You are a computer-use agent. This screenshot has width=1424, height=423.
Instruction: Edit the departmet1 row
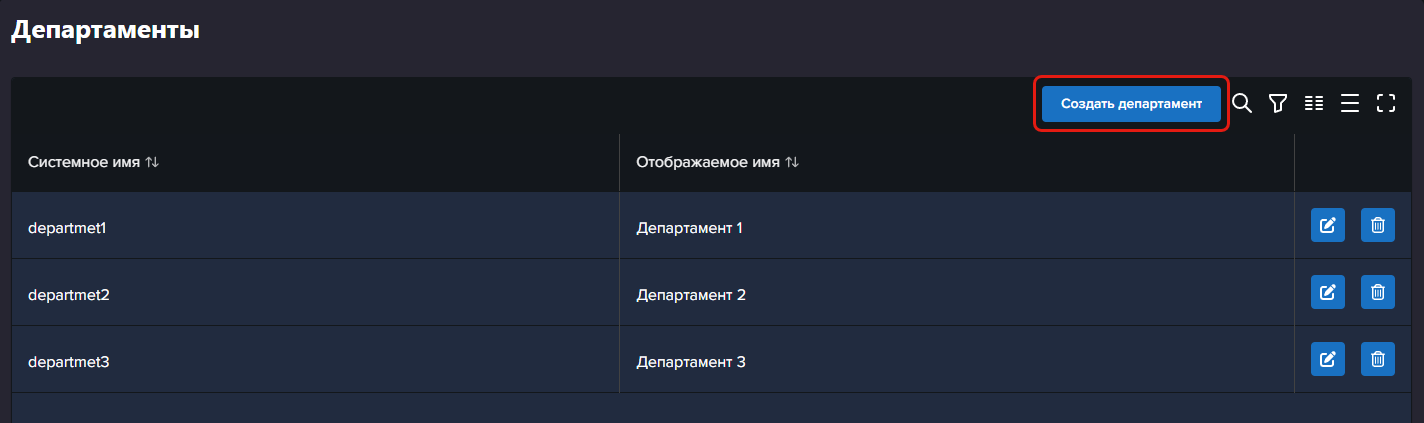(1328, 225)
